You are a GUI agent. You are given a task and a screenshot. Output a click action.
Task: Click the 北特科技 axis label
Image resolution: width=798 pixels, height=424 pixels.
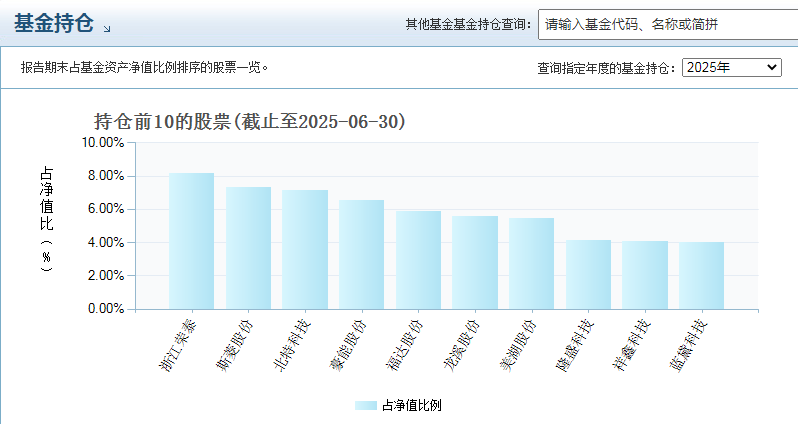tap(292, 346)
